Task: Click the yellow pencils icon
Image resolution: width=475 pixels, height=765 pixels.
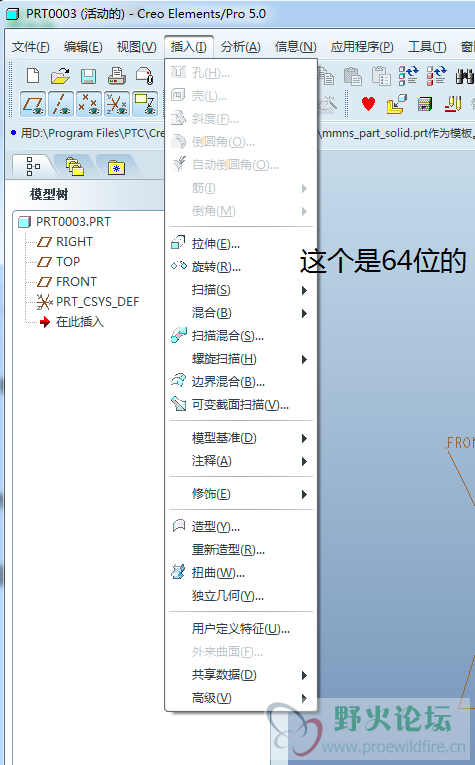Action: click(453, 103)
